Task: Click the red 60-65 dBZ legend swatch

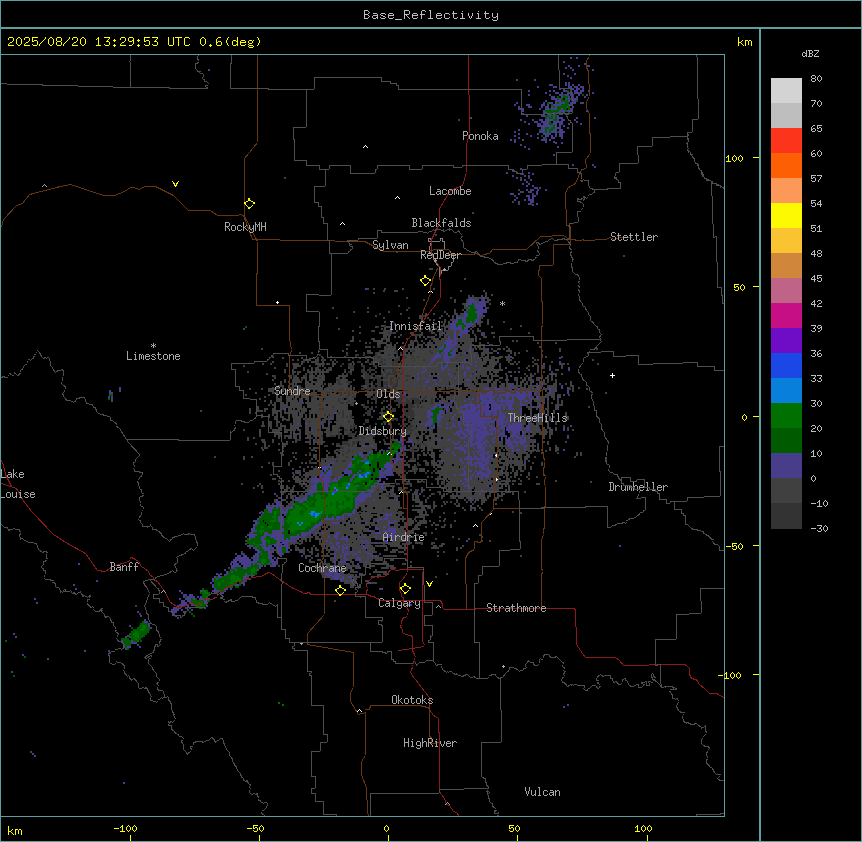Action: (x=786, y=141)
